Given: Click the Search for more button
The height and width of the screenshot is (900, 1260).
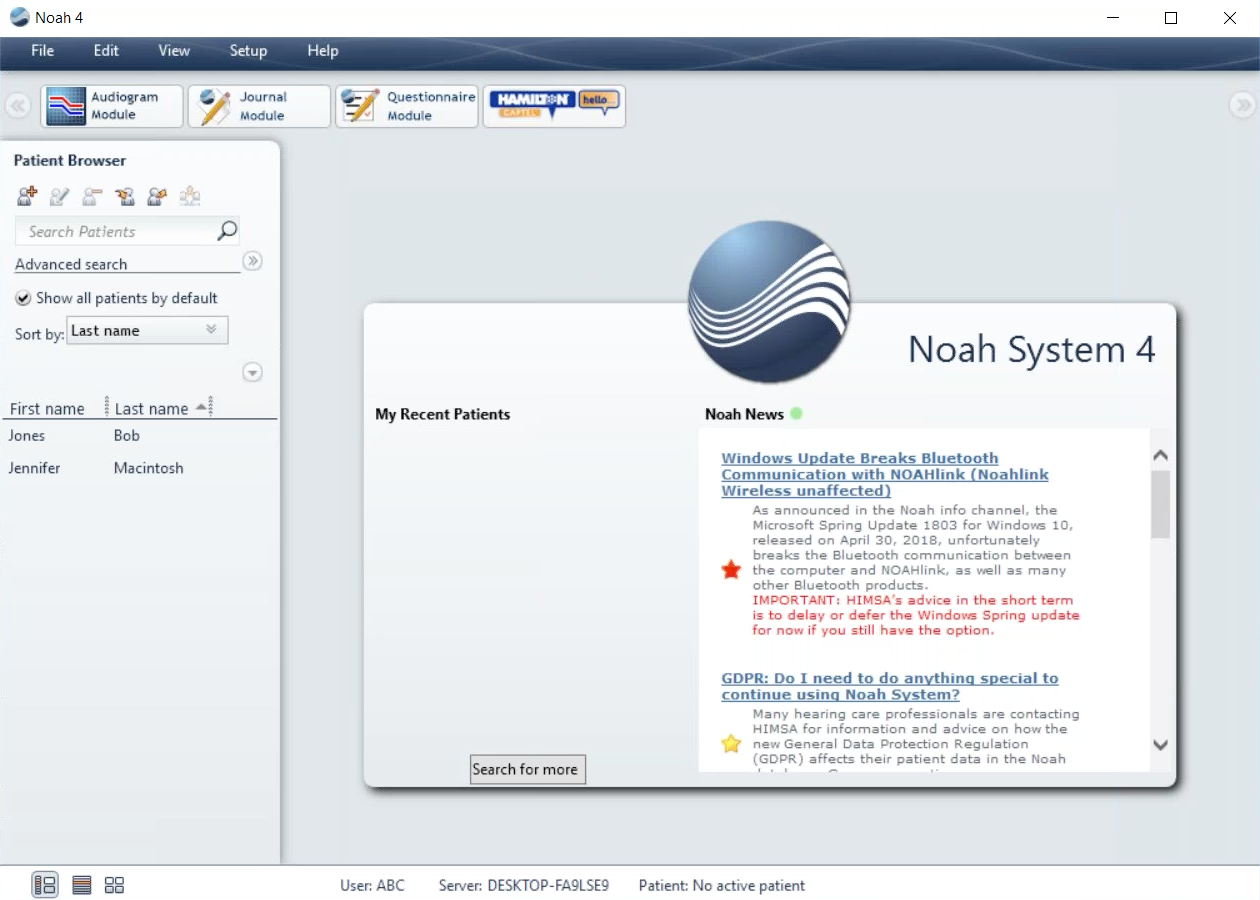Looking at the screenshot, I should (527, 769).
